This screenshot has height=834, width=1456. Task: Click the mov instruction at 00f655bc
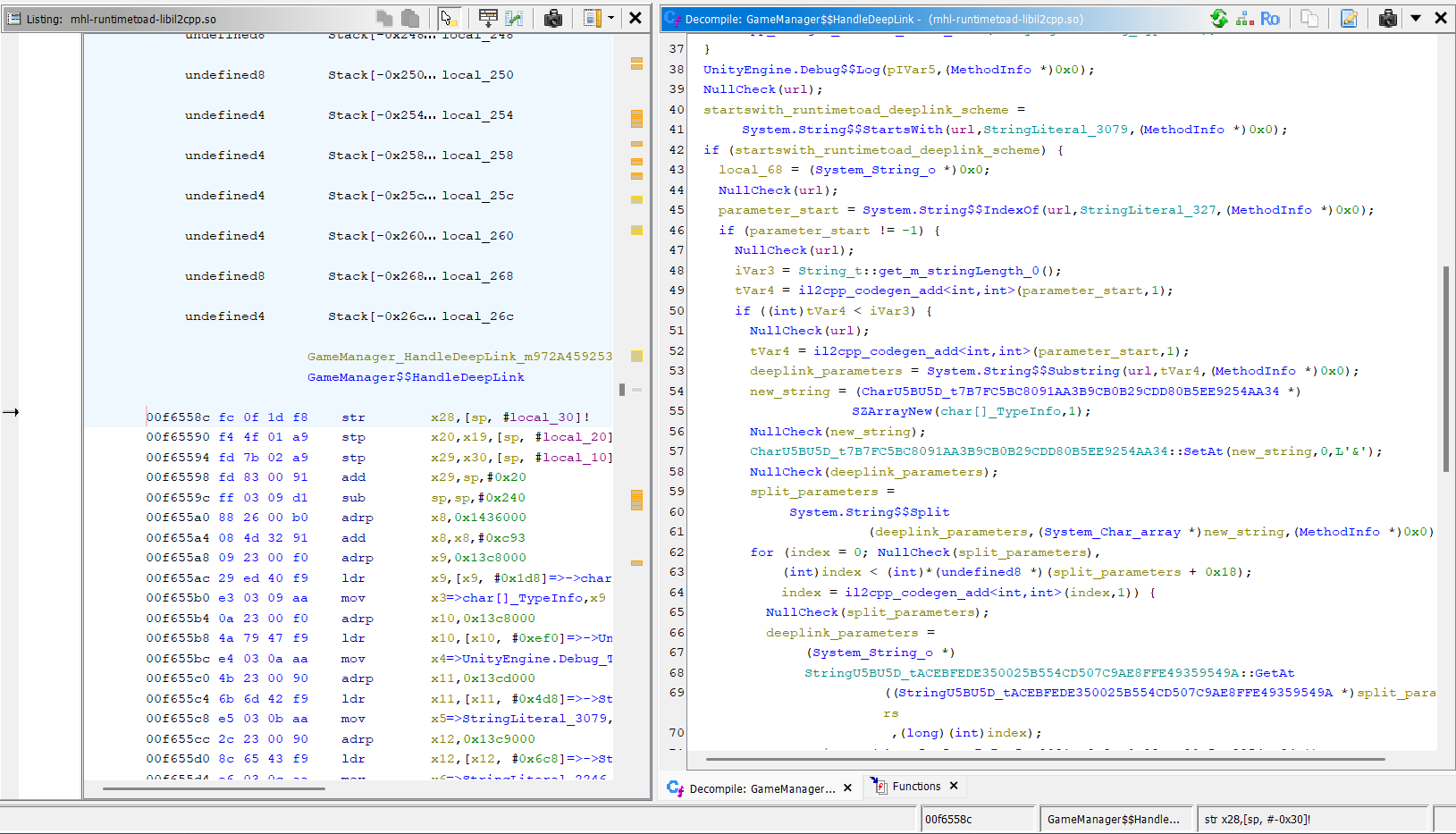point(353,659)
